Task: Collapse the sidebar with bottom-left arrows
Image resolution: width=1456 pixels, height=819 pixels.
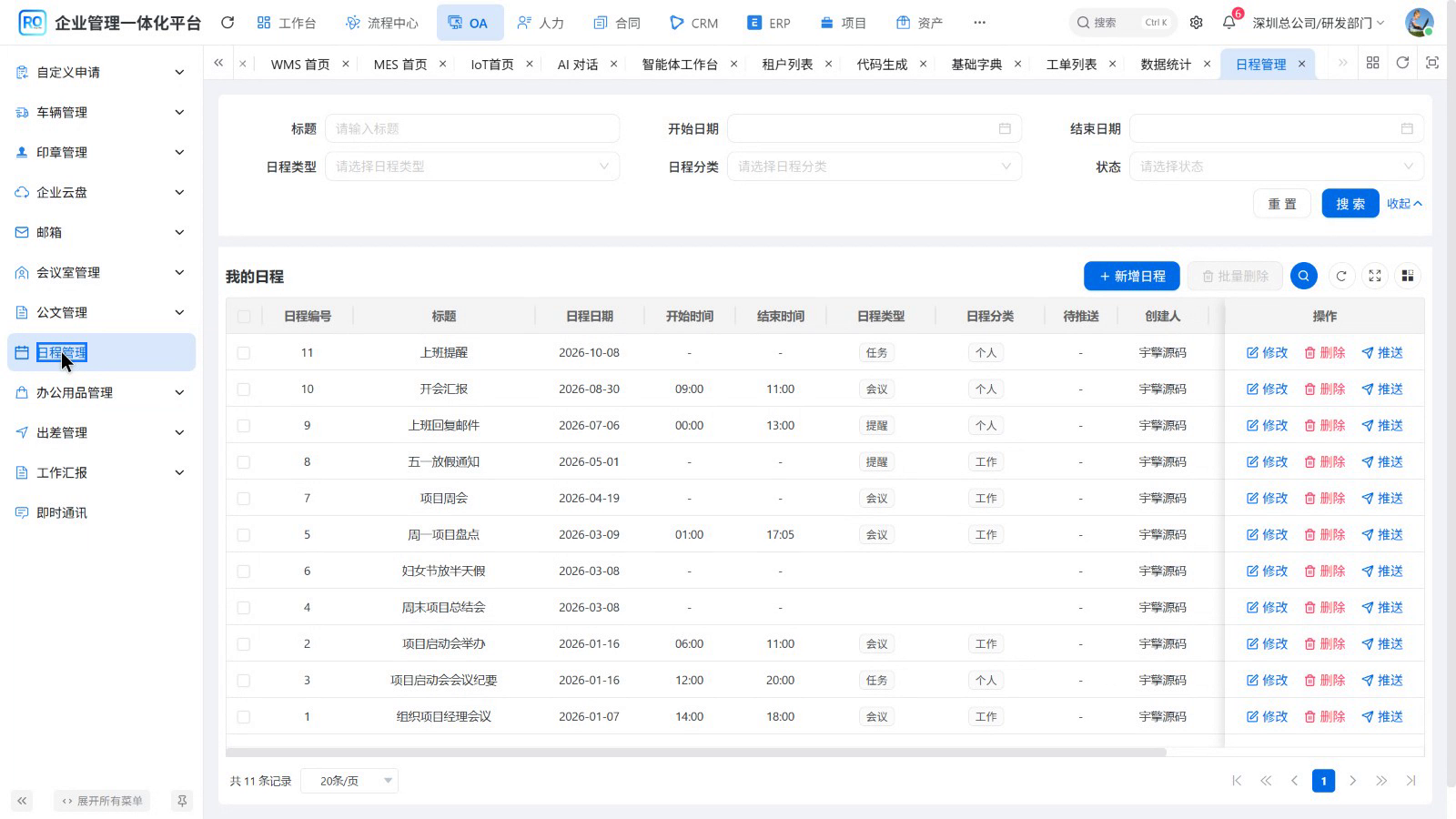Action: (x=22, y=801)
